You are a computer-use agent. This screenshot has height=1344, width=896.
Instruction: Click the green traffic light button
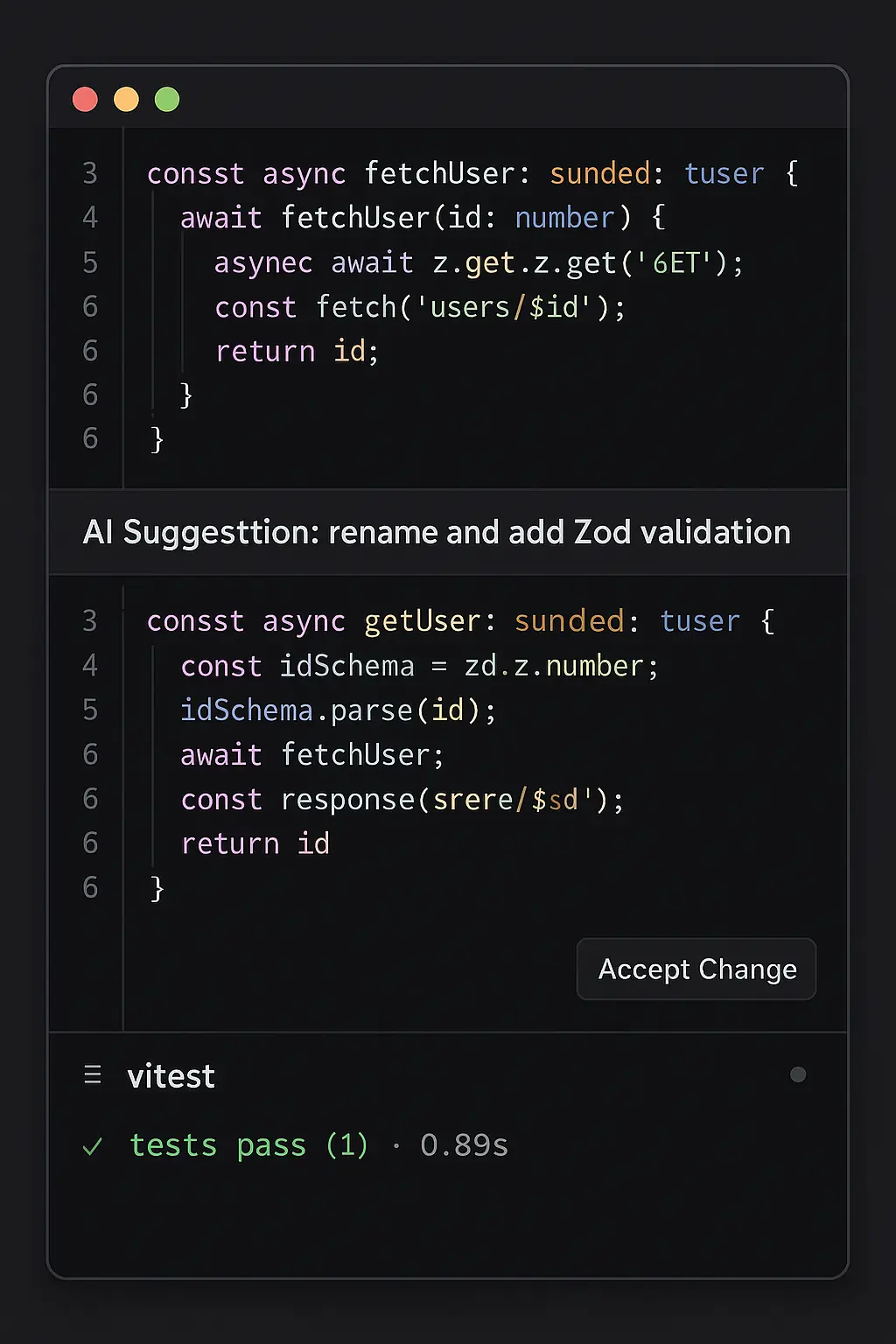click(x=166, y=99)
